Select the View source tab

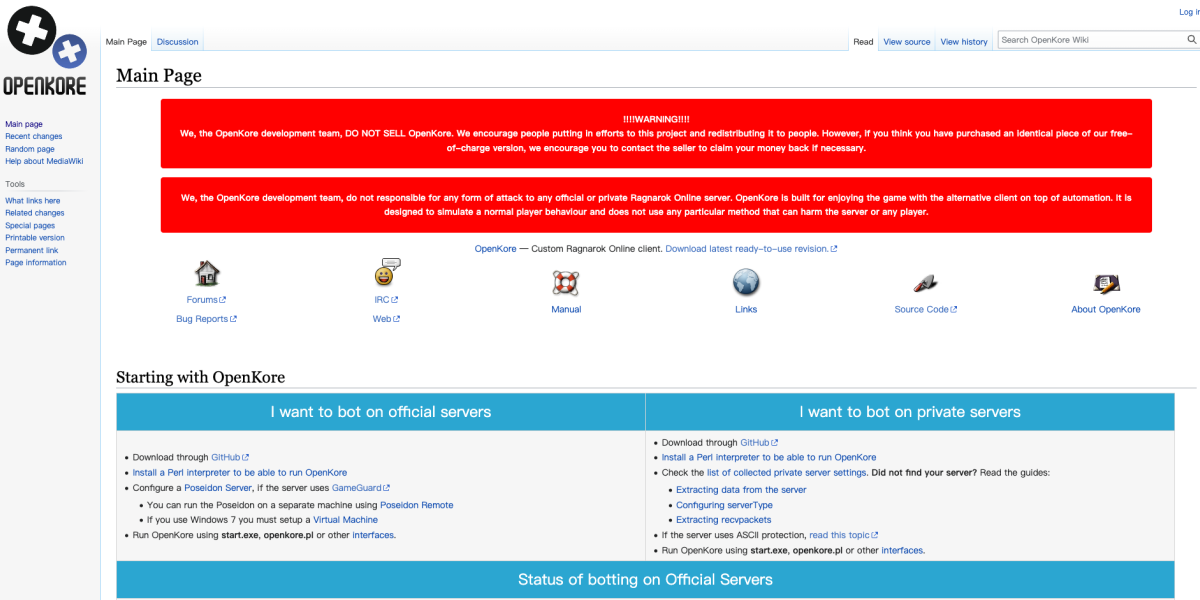(906, 42)
